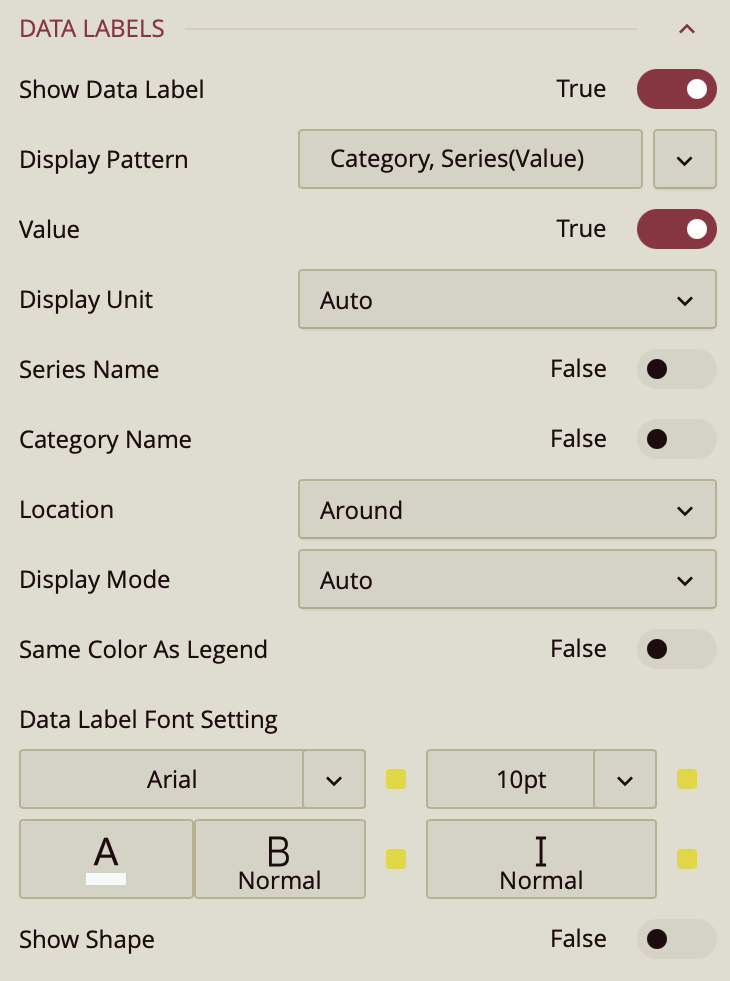This screenshot has width=730, height=981.
Task: Disable the Show Data Label toggle
Action: (x=676, y=89)
